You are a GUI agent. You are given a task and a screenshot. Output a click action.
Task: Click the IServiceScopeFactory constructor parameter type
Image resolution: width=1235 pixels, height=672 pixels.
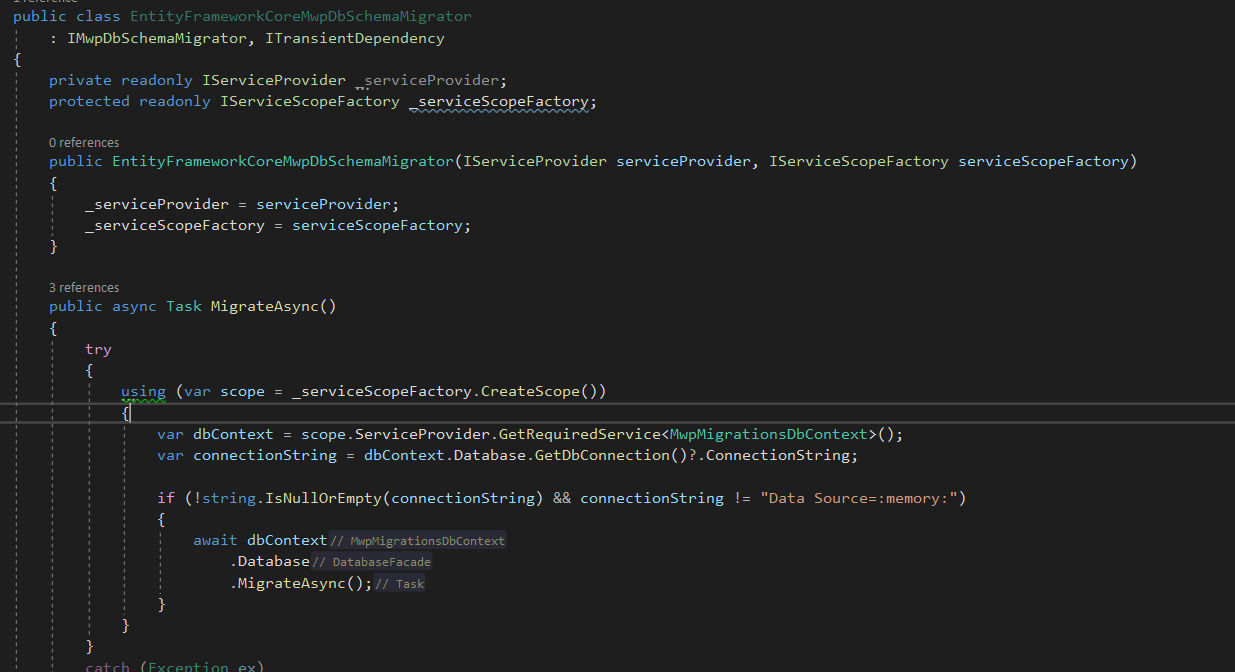(x=858, y=161)
